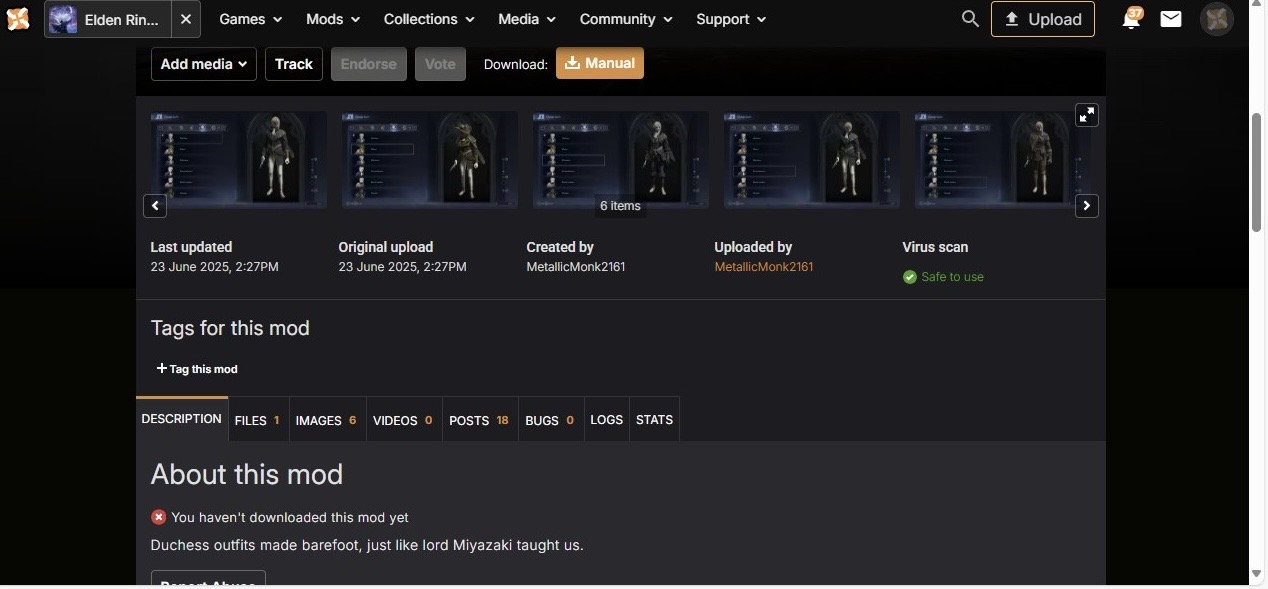Open the third gallery thumbnail
Screen dimensions: 1268x589
coord(621,160)
